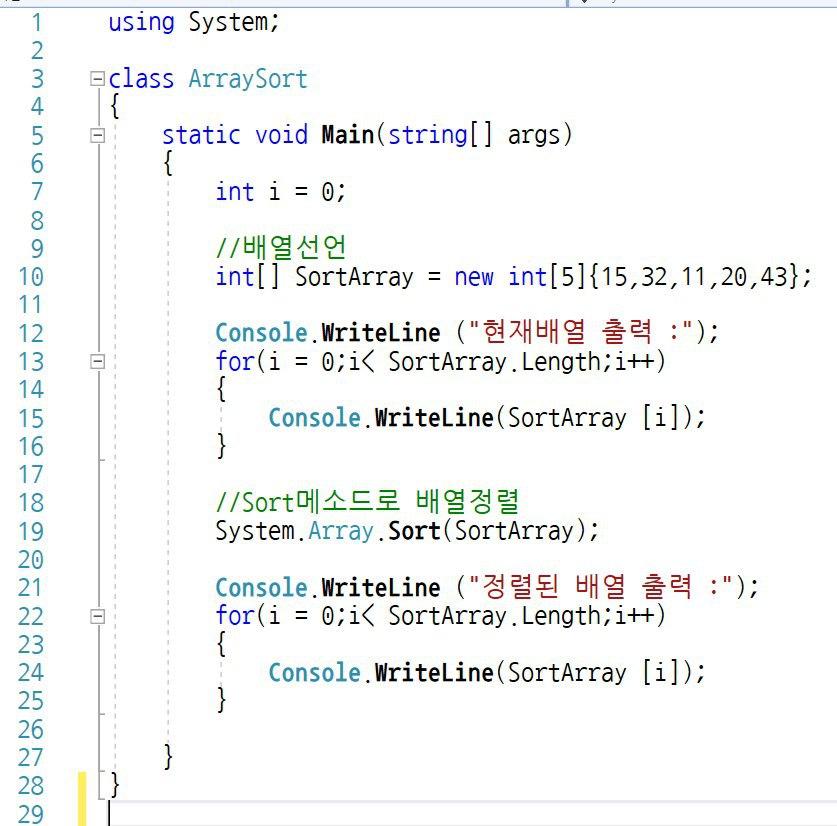
Task: Click 'Console' on line 24
Action: coord(315,673)
